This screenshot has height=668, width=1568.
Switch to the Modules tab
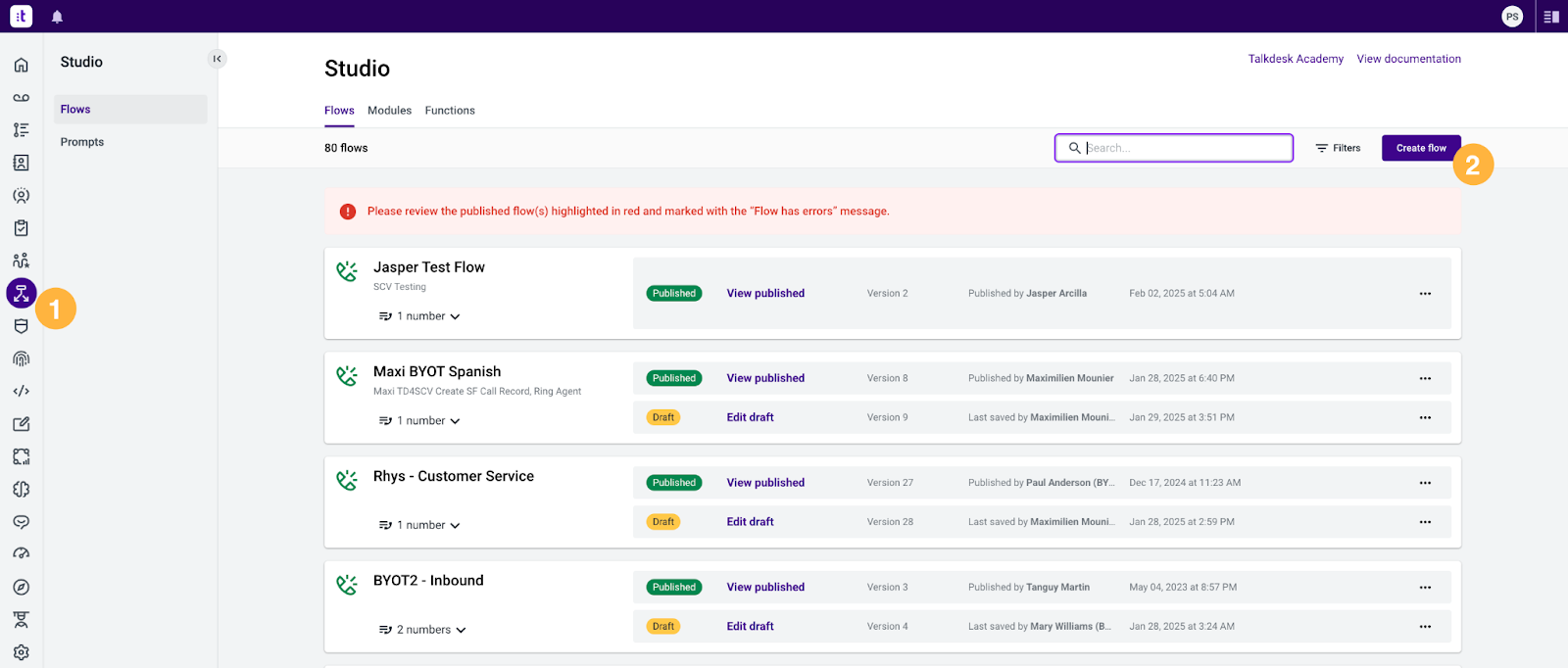click(x=389, y=111)
